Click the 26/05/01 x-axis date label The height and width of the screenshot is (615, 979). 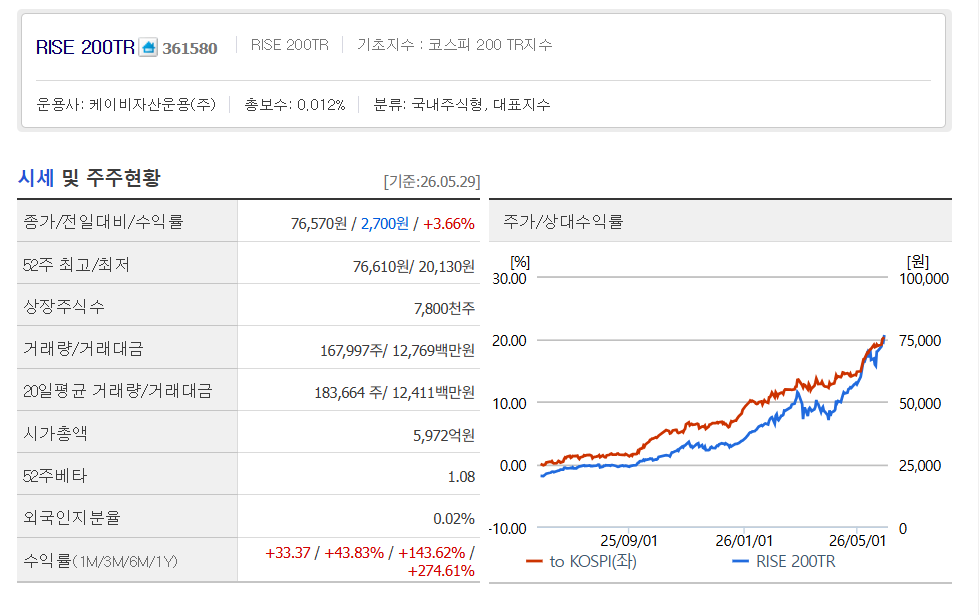pyautogui.click(x=857, y=541)
